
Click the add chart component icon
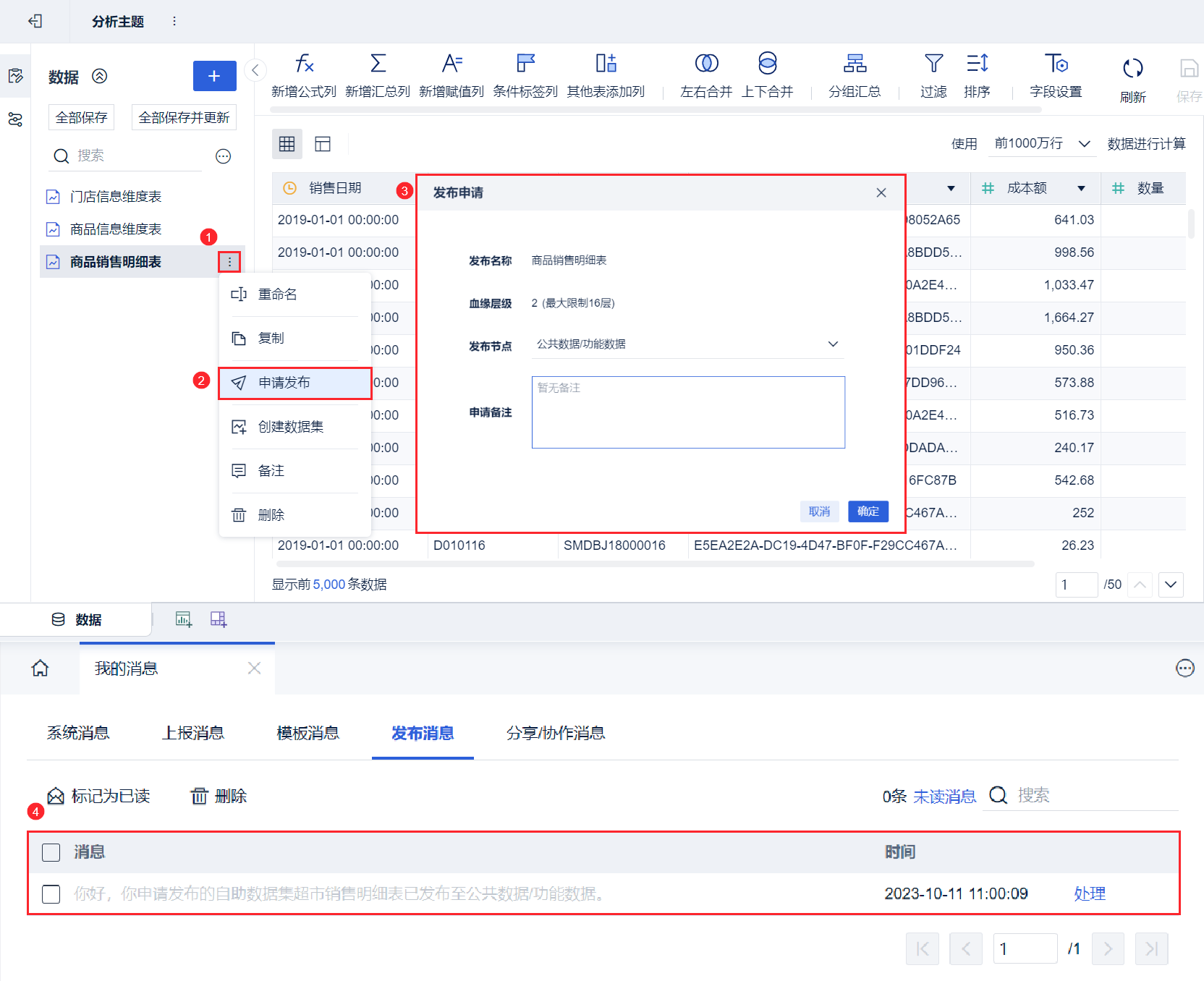pyautogui.click(x=184, y=619)
